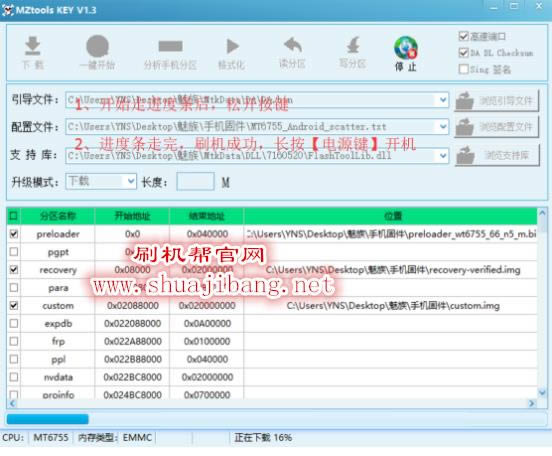
Task: Click the Download (下载) toolbar icon
Action: [x=33, y=46]
